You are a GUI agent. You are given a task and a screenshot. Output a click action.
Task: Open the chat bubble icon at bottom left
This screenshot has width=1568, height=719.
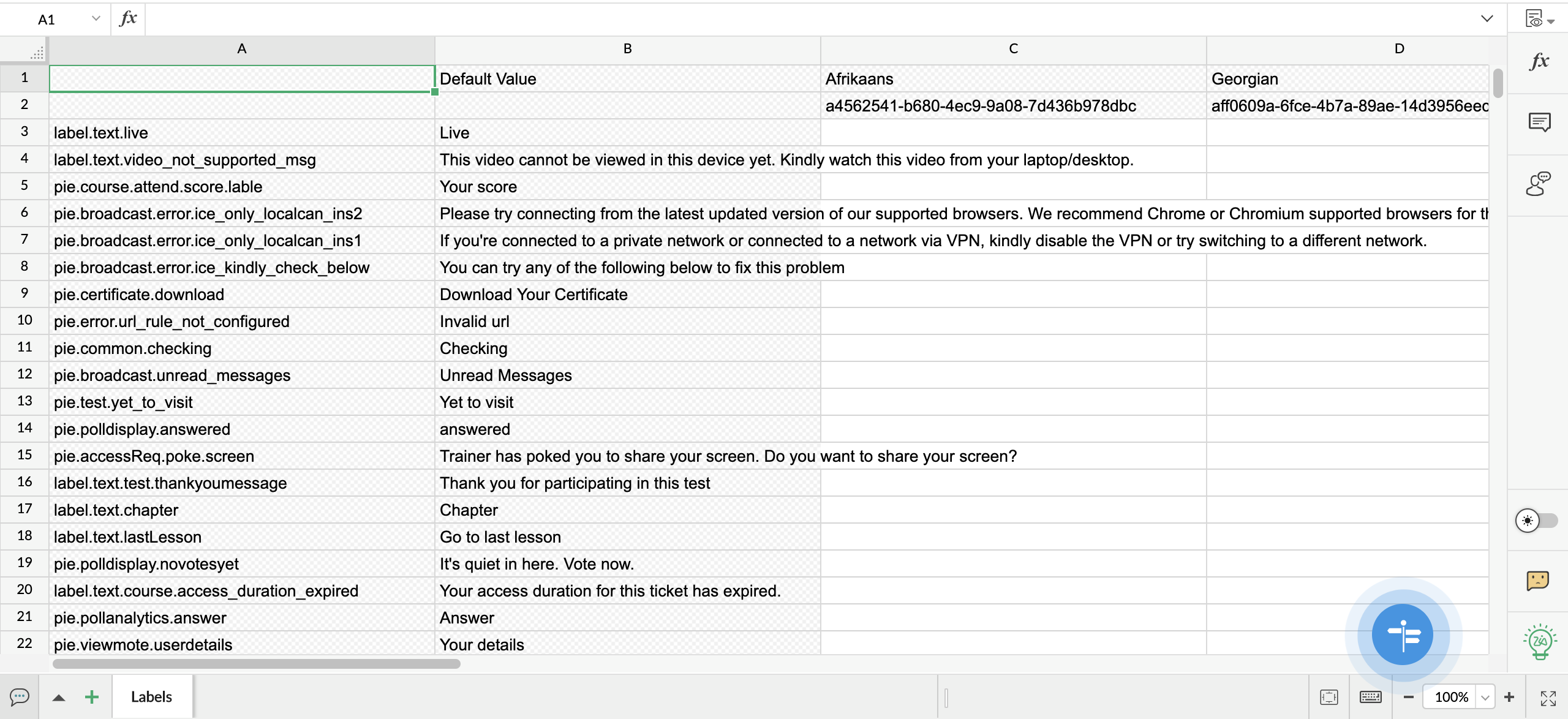click(x=20, y=697)
